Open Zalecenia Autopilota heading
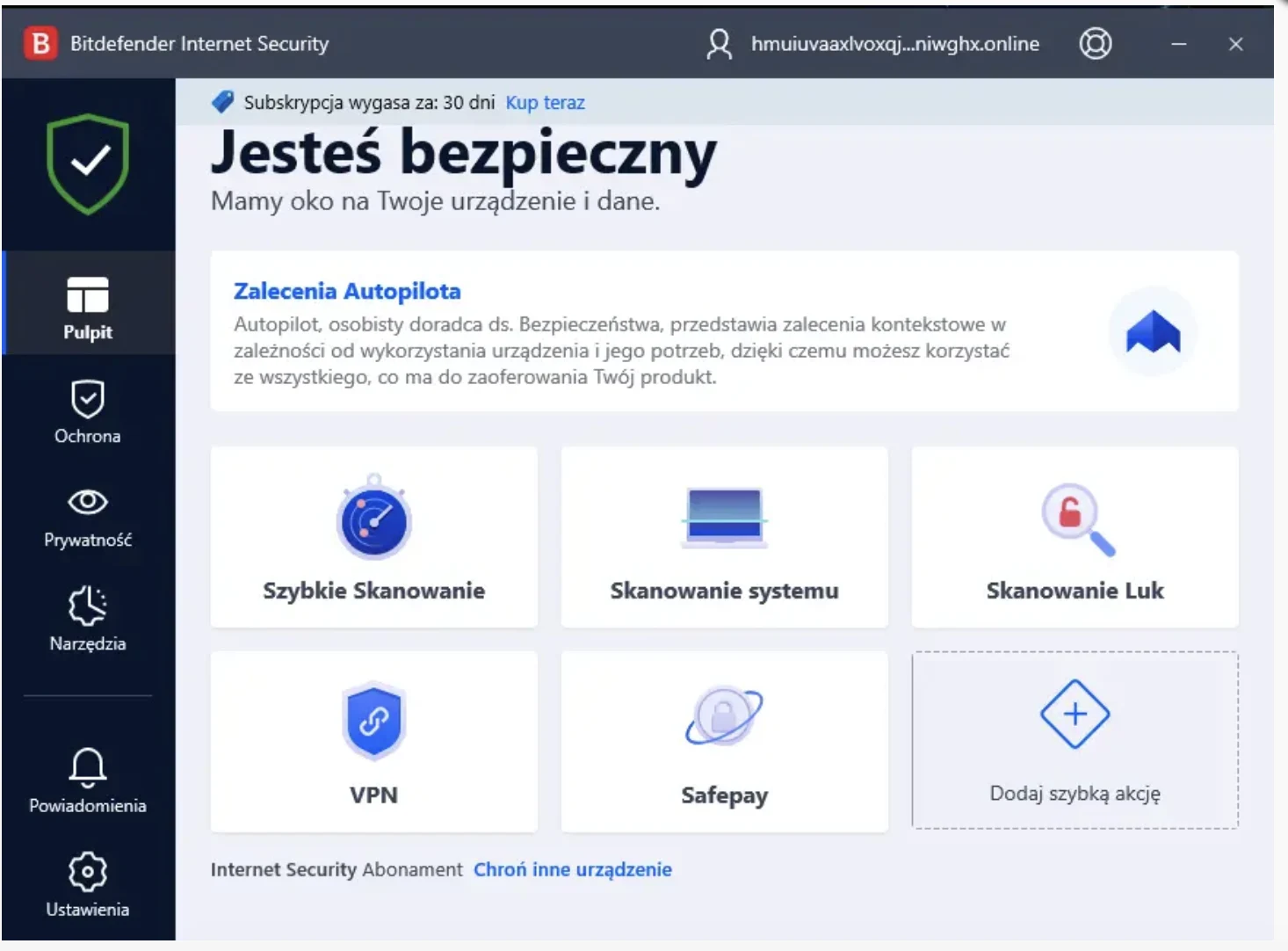 tap(347, 291)
